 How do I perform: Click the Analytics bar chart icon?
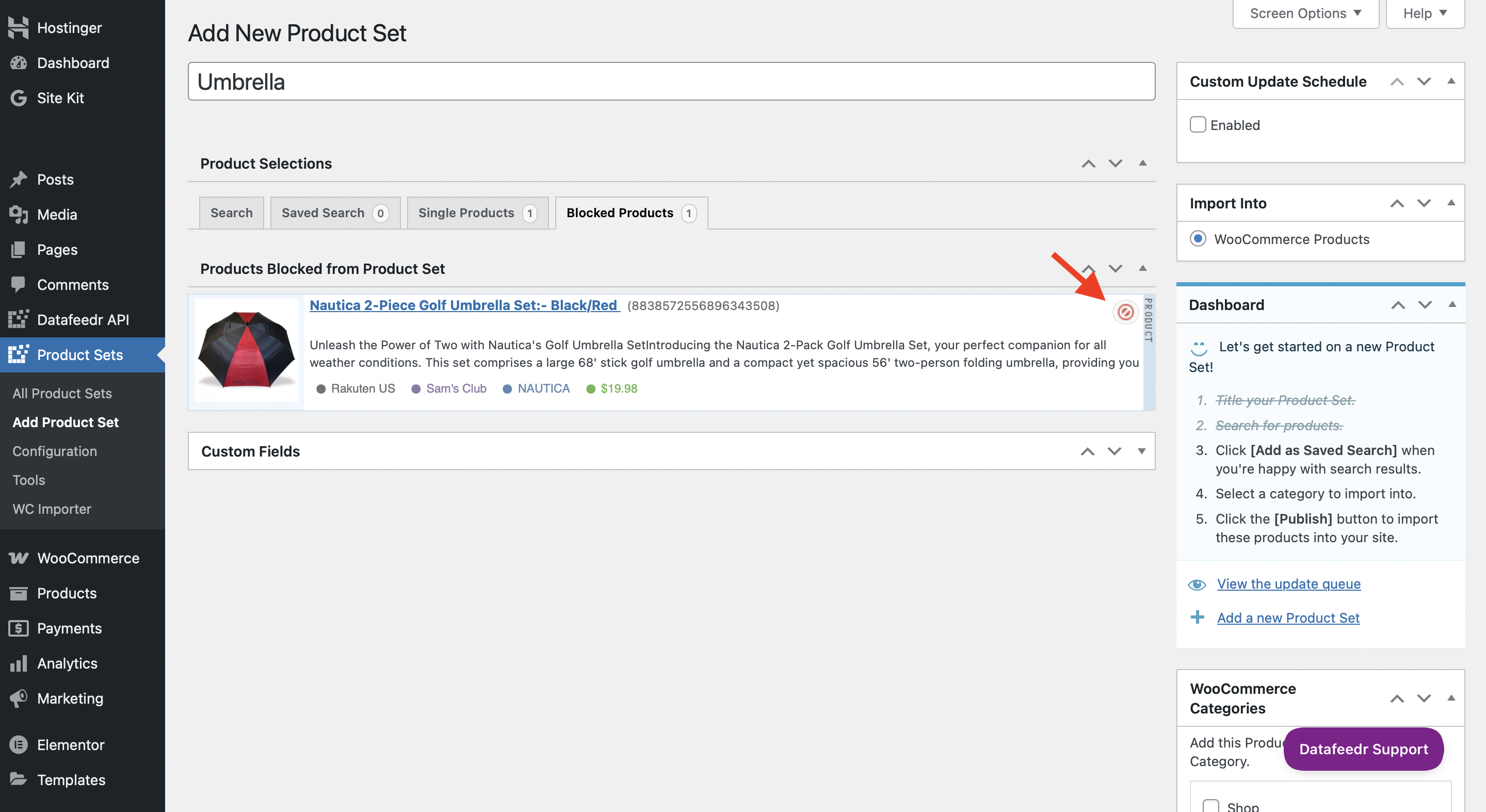19,664
